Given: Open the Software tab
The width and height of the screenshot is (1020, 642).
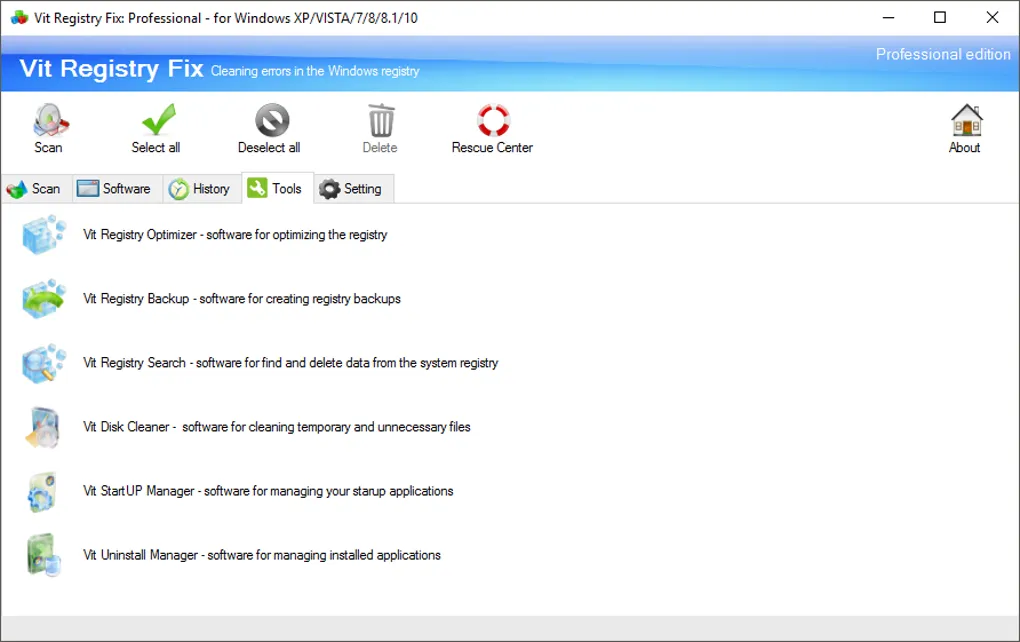Looking at the screenshot, I should 115,189.
